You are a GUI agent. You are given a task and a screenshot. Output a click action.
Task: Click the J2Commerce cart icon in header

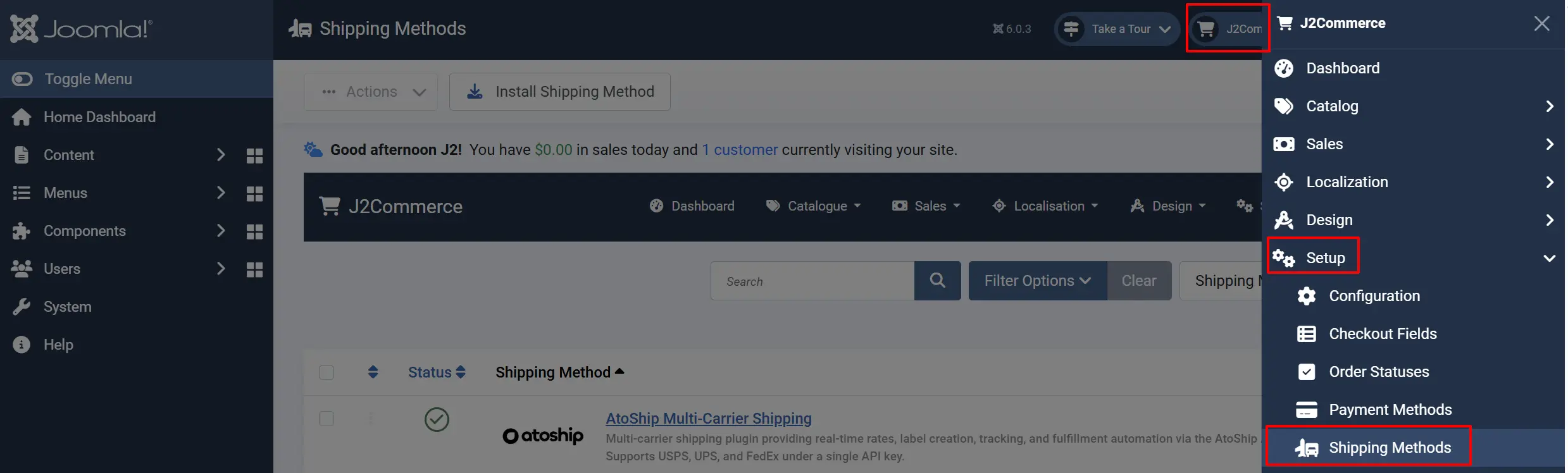[1206, 29]
